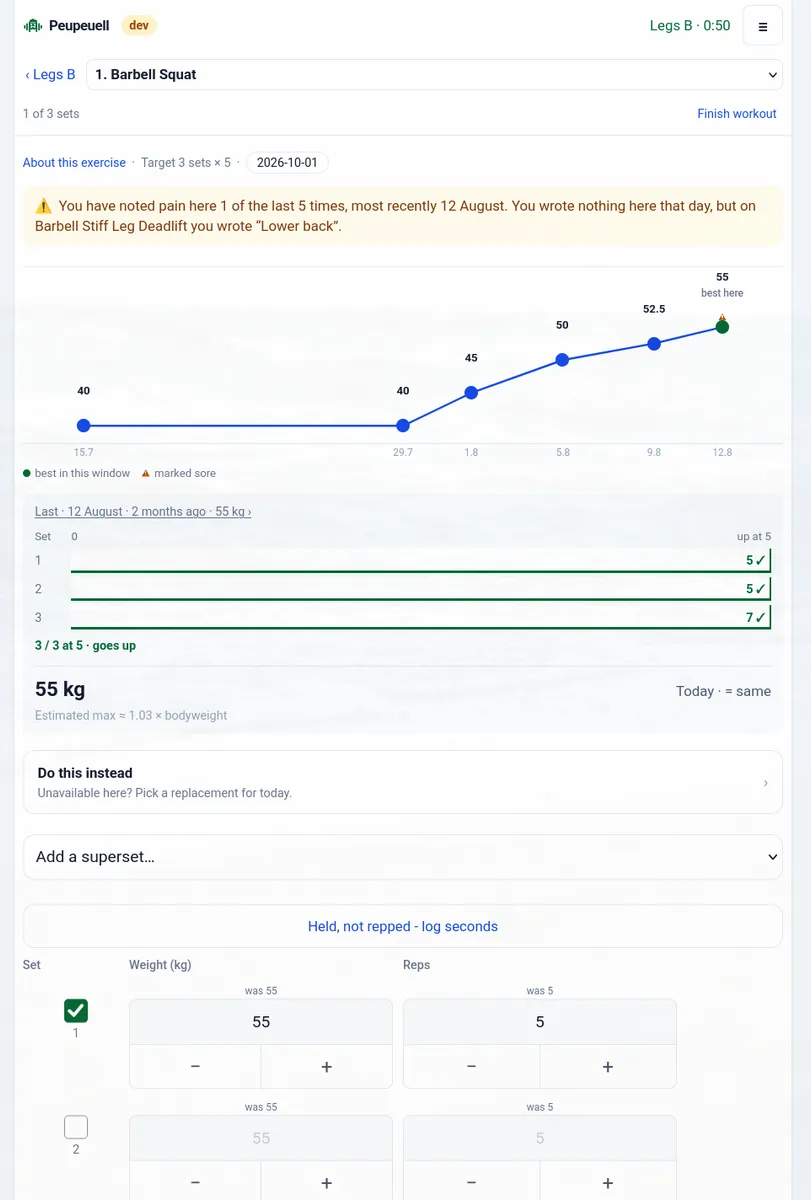Increase set 1 weight with plus button
The image size is (811, 1200).
(327, 1067)
